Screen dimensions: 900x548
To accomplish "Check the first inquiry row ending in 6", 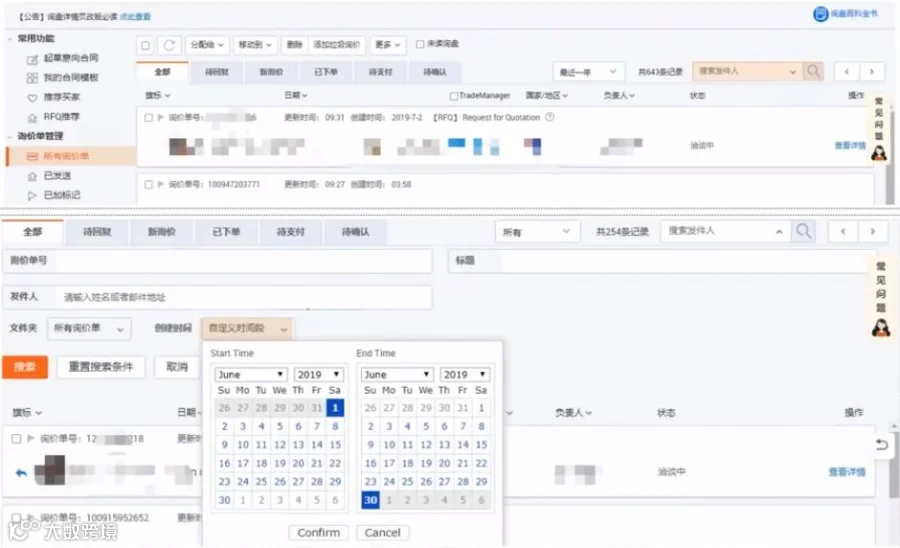I will tap(149, 118).
